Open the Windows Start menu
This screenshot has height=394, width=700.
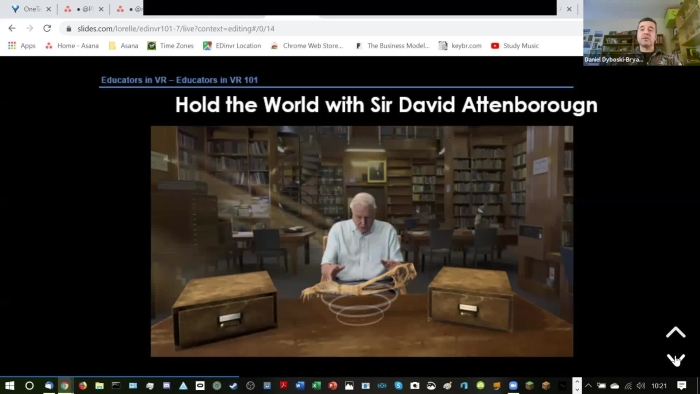(9, 386)
